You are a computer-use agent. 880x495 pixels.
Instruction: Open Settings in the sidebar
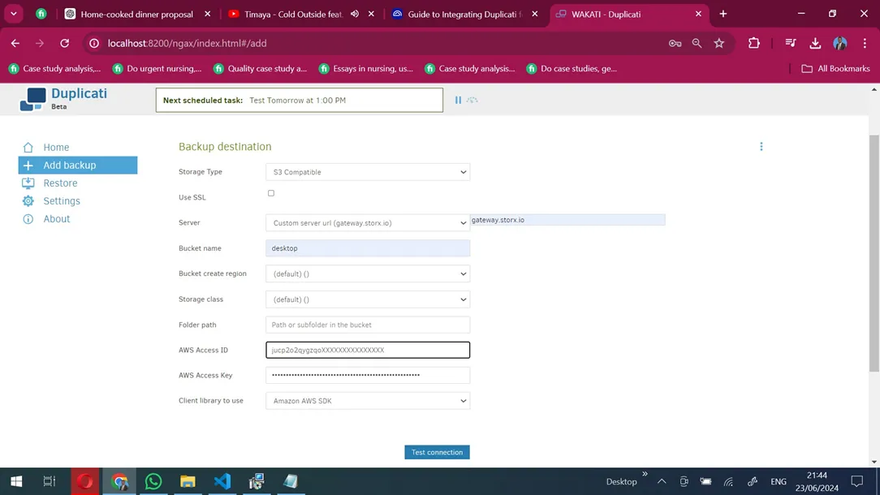tap(61, 201)
